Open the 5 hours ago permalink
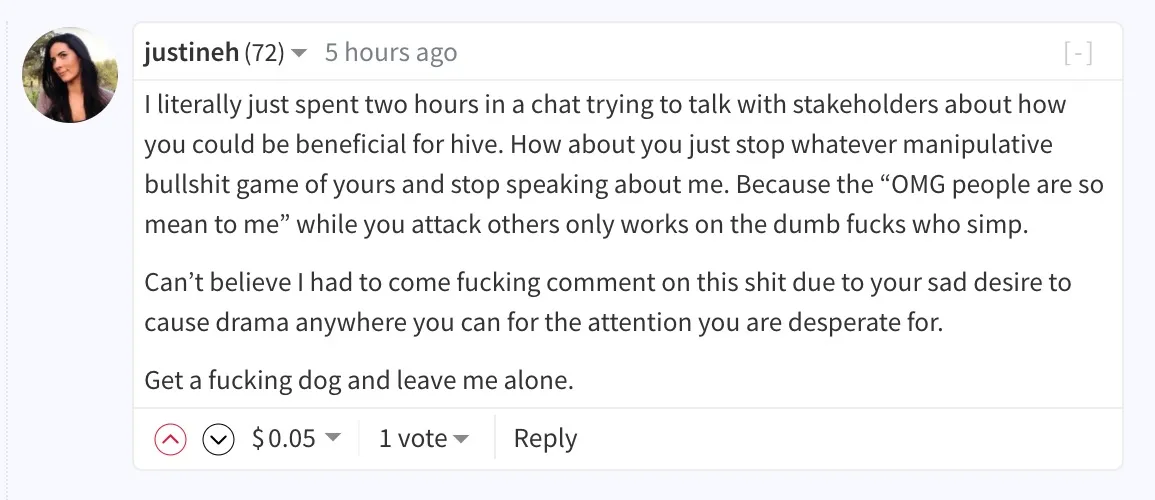 390,53
